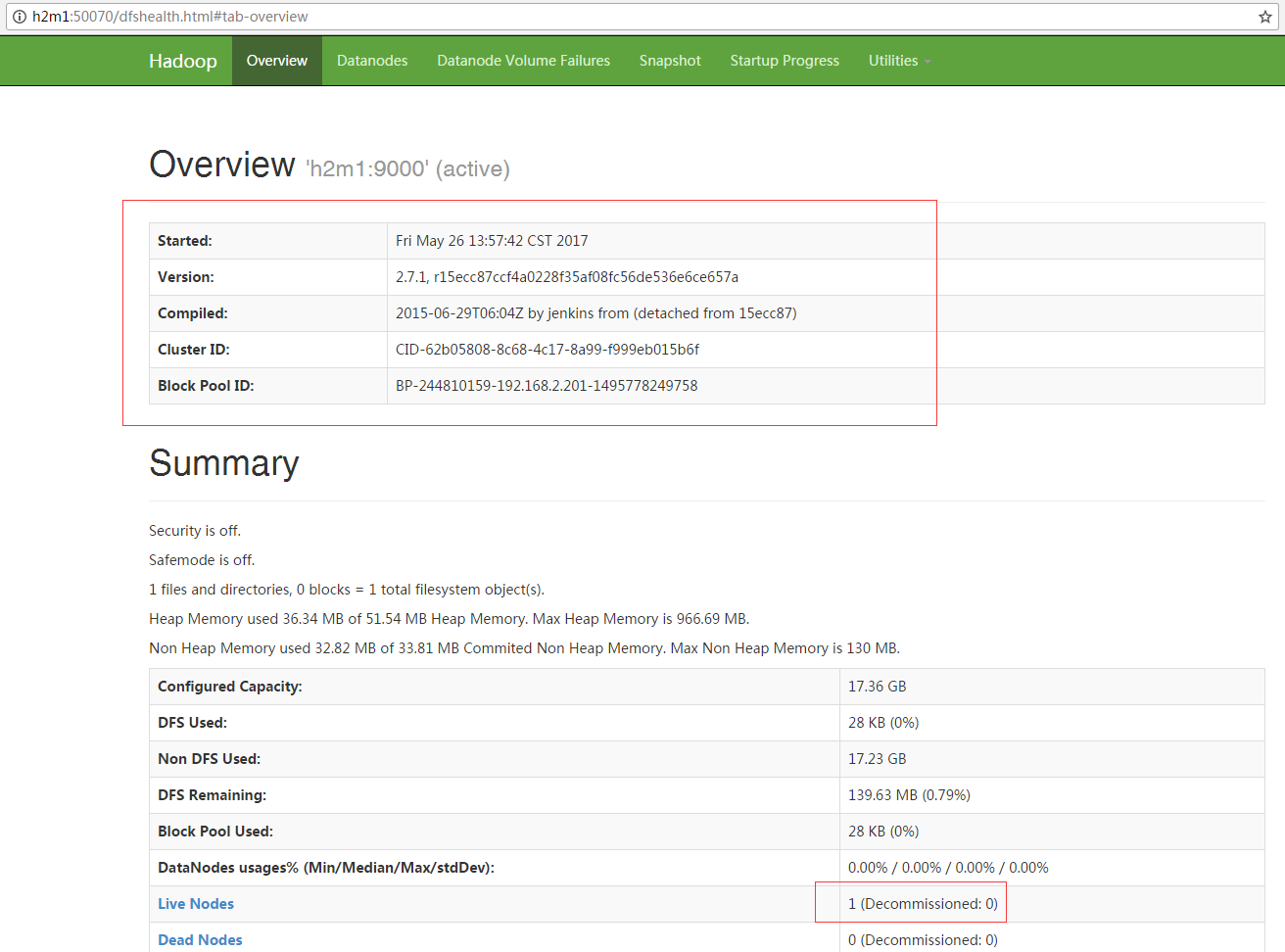Click the Non Heap Memory used line

[525, 648]
